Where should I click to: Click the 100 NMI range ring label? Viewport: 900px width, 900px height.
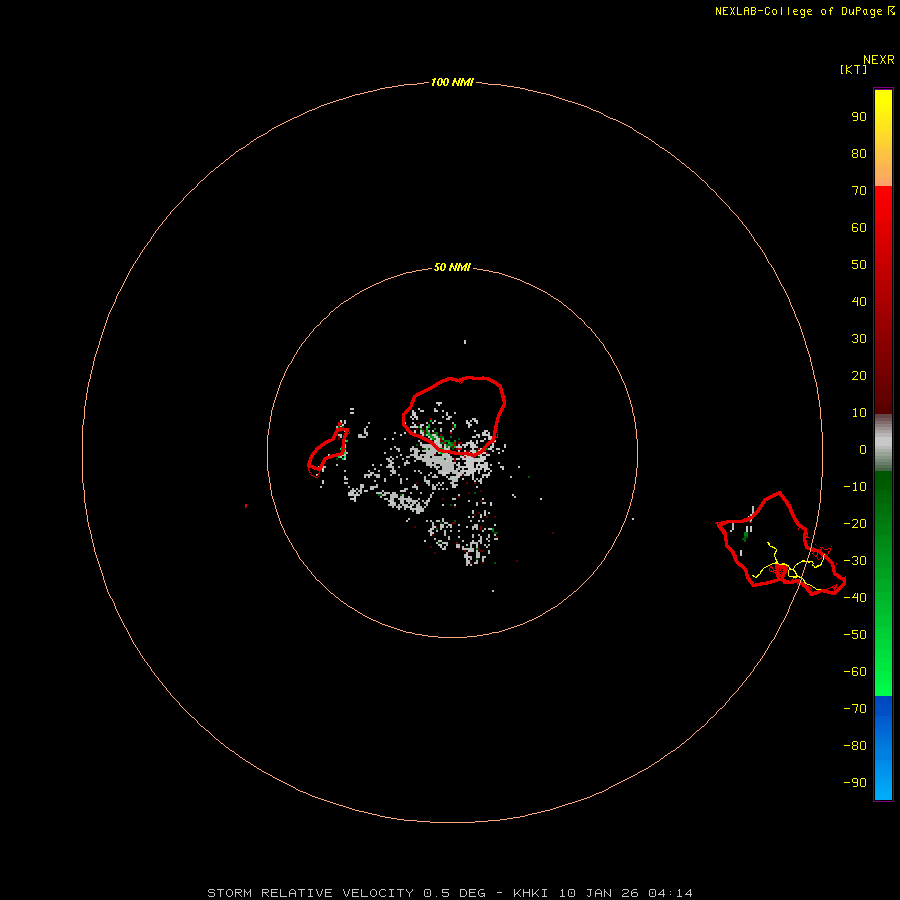452,82
